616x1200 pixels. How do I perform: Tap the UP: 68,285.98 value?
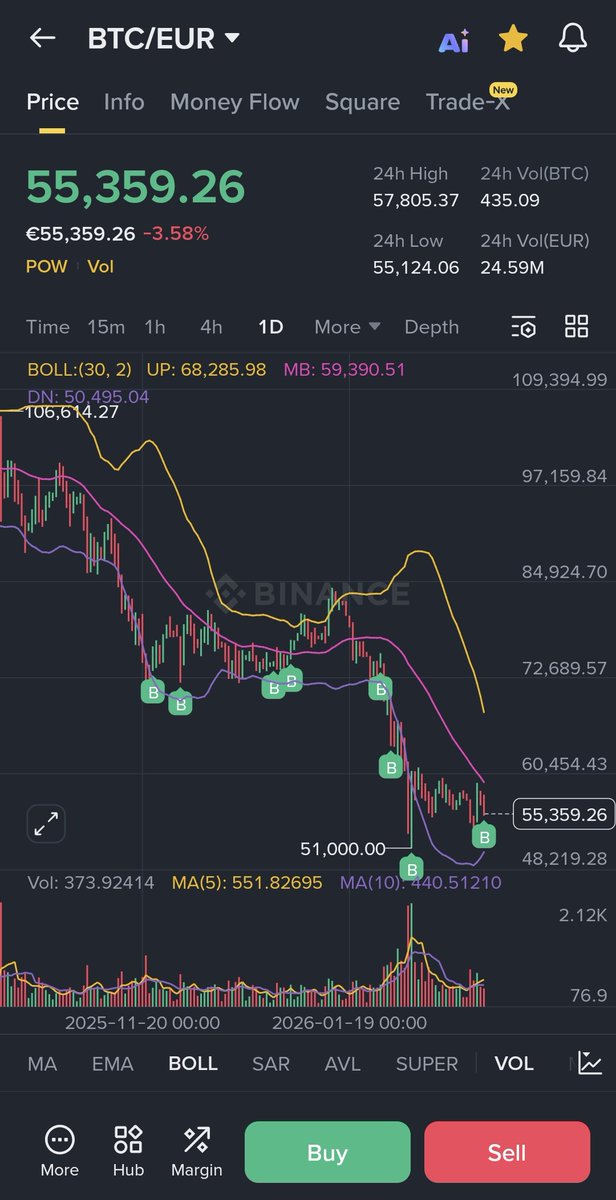(x=207, y=369)
